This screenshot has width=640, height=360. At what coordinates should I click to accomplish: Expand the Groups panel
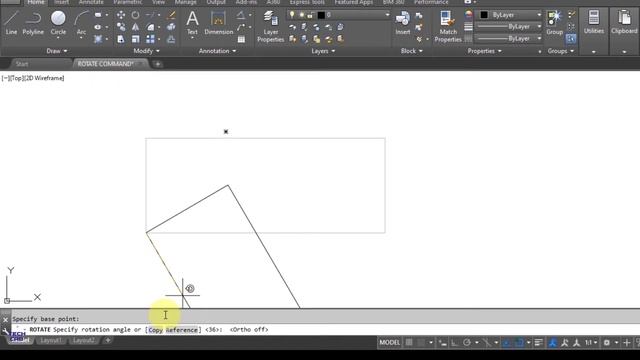pos(560,51)
